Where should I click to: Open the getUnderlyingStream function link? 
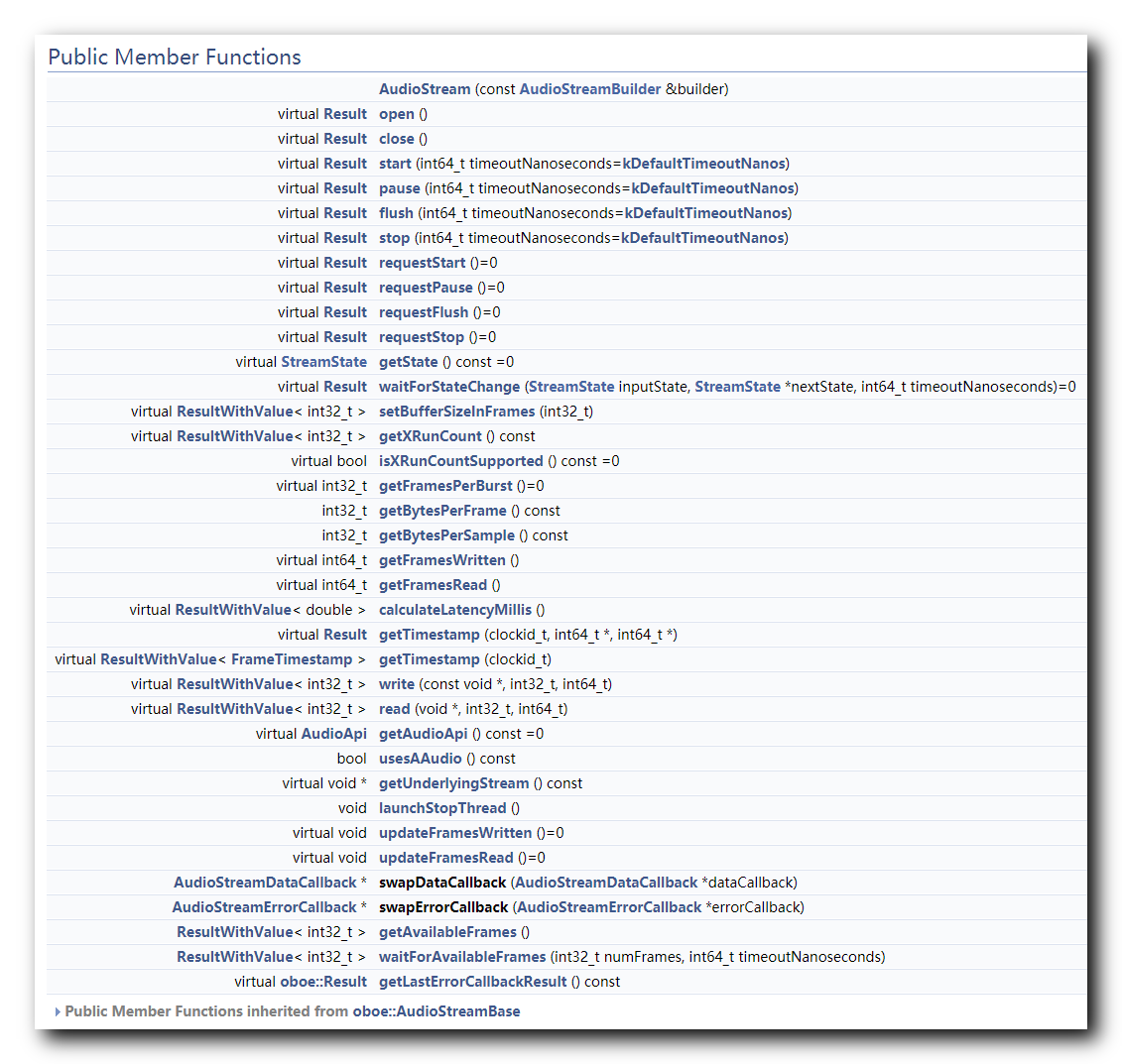[453, 783]
